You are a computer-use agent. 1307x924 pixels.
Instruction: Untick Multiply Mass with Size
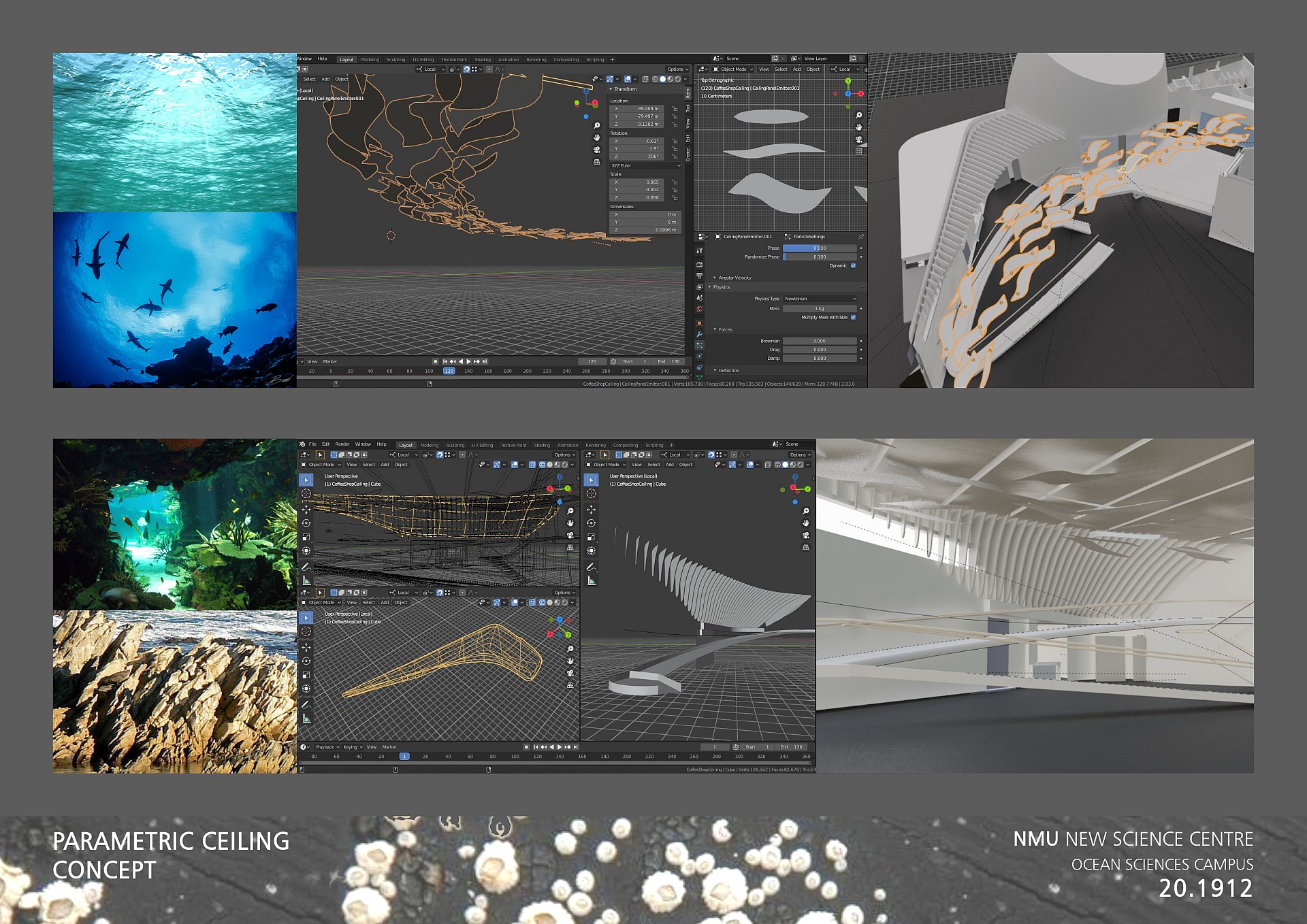coord(853,318)
